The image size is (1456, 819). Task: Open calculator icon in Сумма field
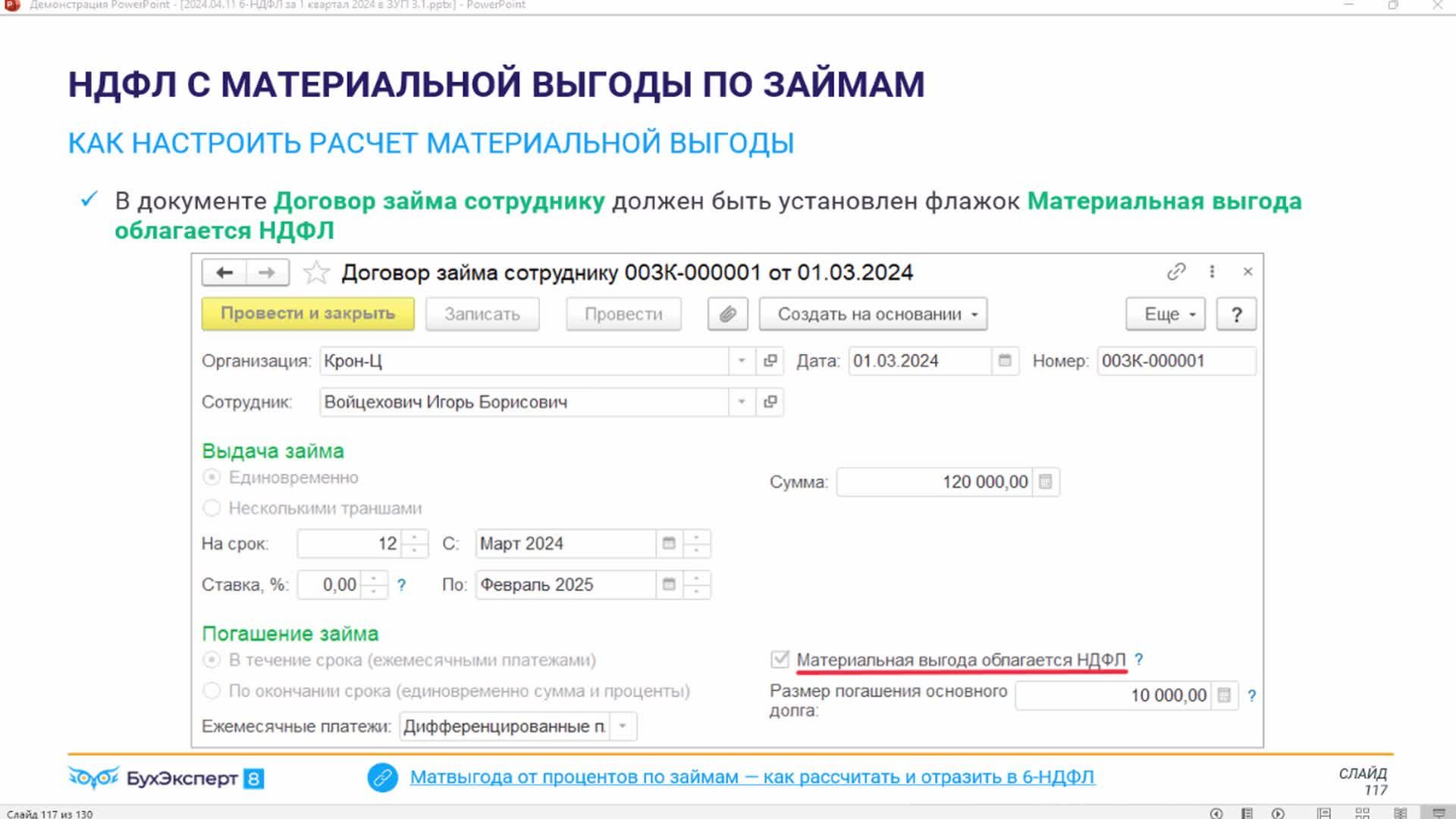coord(1045,482)
